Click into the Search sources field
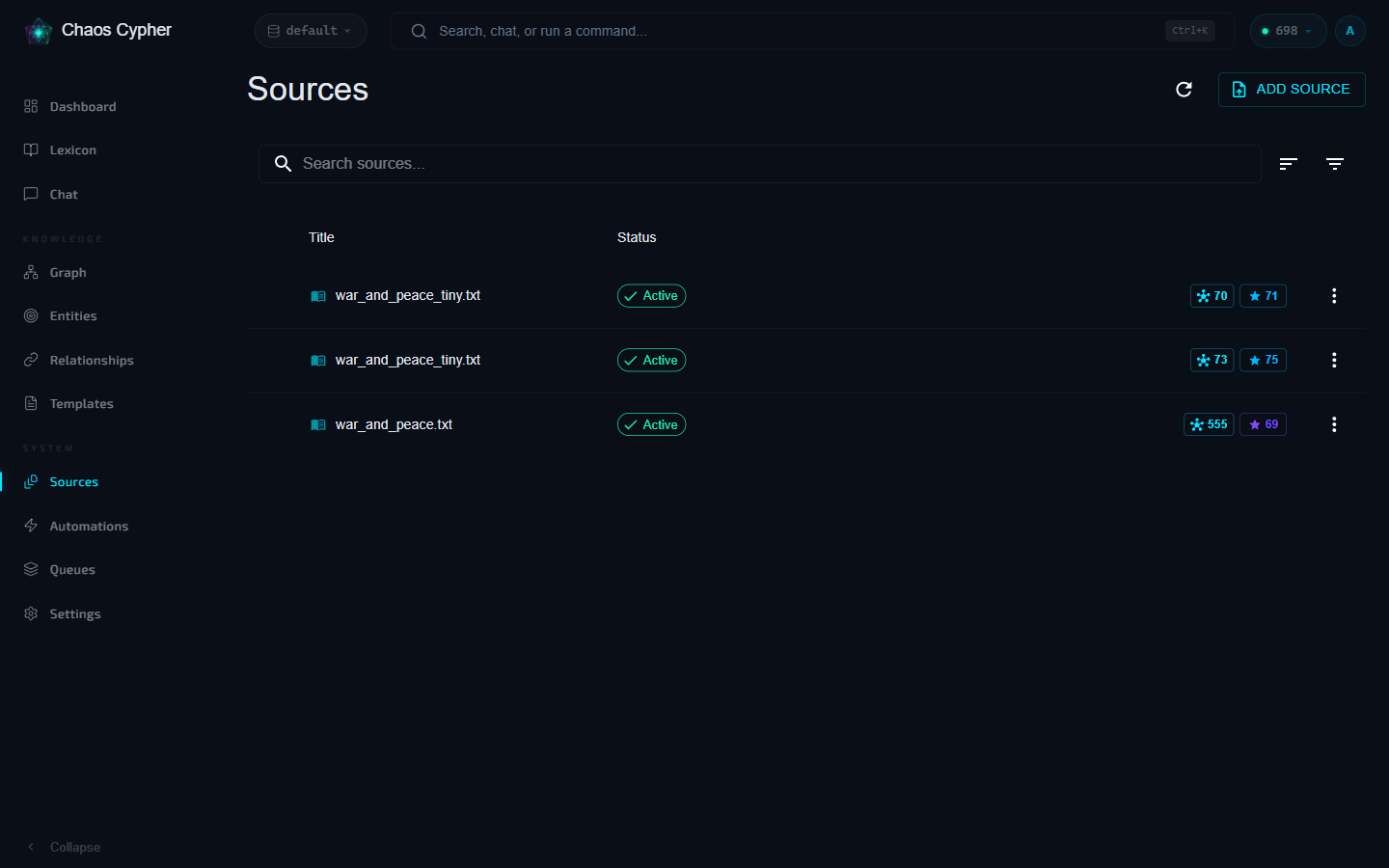Image resolution: width=1389 pixels, height=868 pixels. click(x=760, y=164)
